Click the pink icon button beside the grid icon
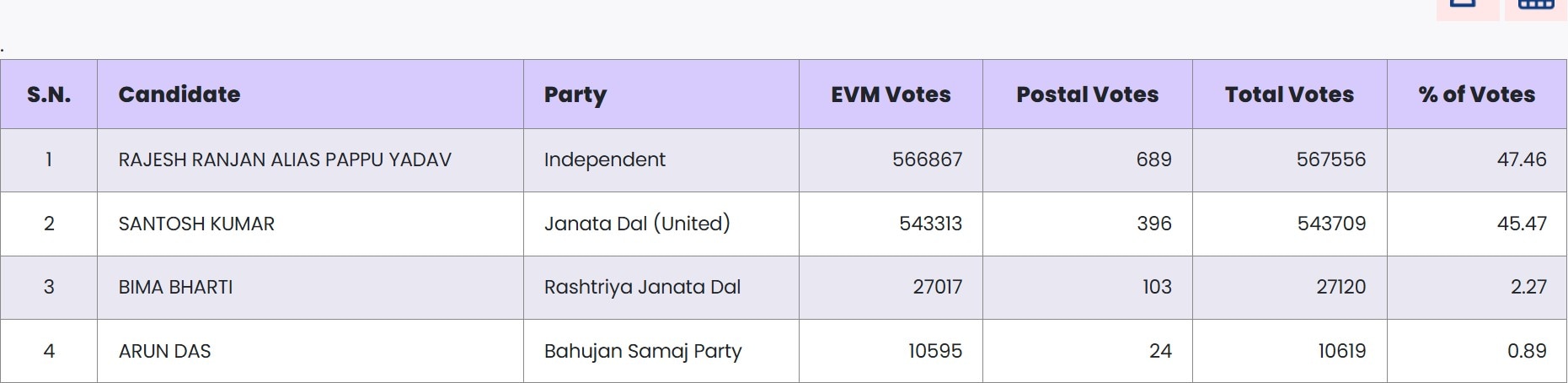 point(1467,7)
